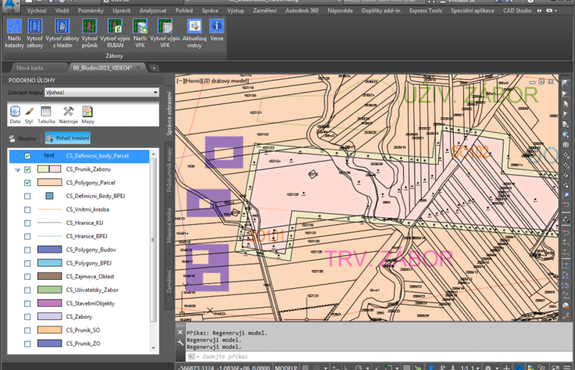Switch to Skupiny view
Screen dimensions: 575x370
tap(23, 138)
